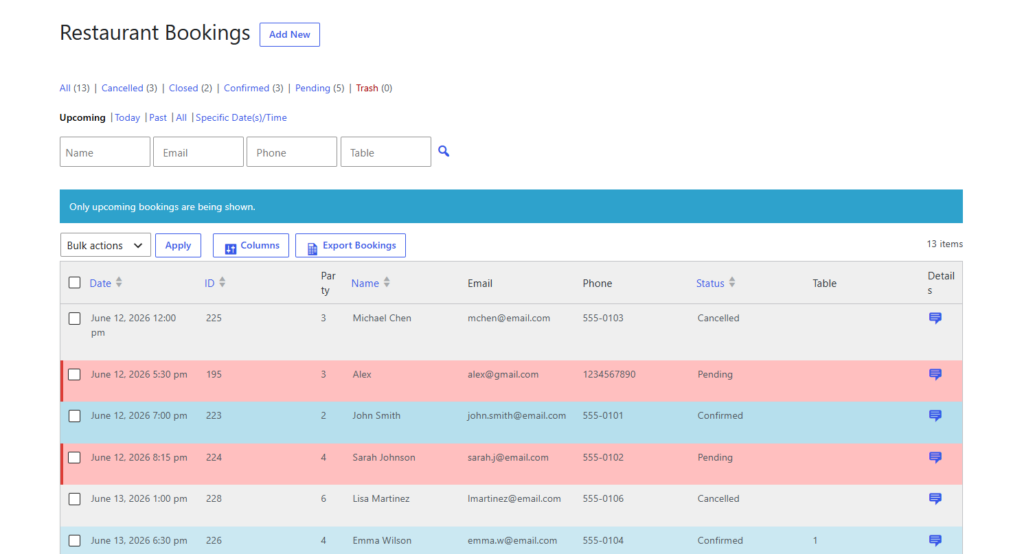The height and width of the screenshot is (554, 1024).
Task: Open the Trash filter
Action: point(367,88)
